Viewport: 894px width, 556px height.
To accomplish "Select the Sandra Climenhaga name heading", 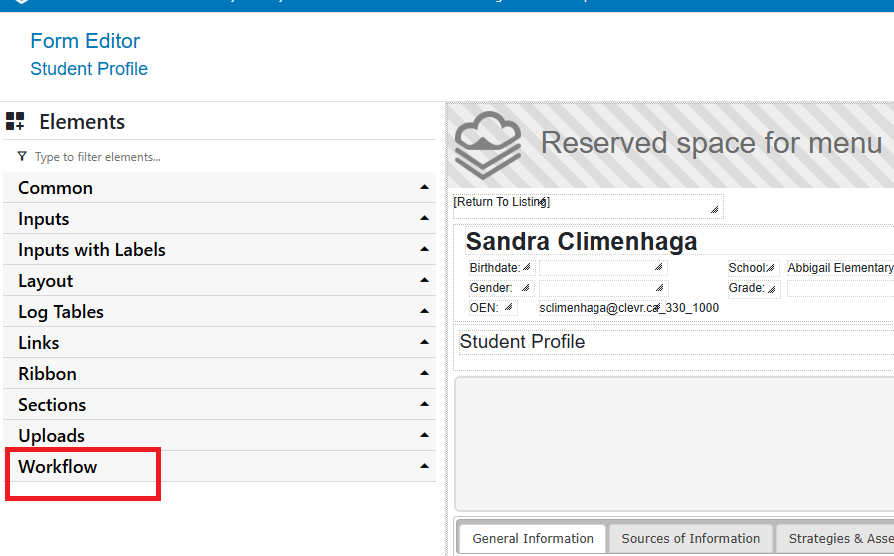I will click(x=581, y=241).
